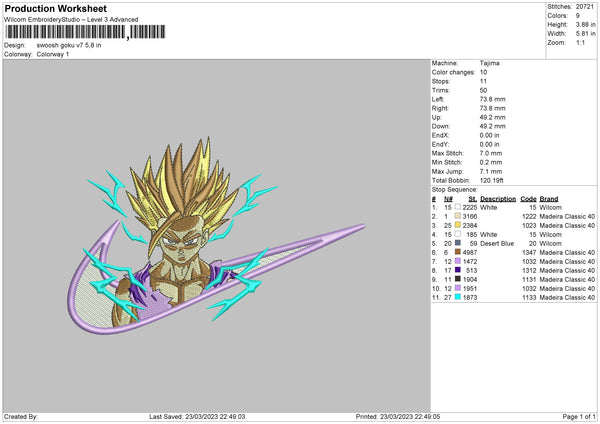Click the Stitches value '20721'
This screenshot has height=424, width=600.
point(585,7)
